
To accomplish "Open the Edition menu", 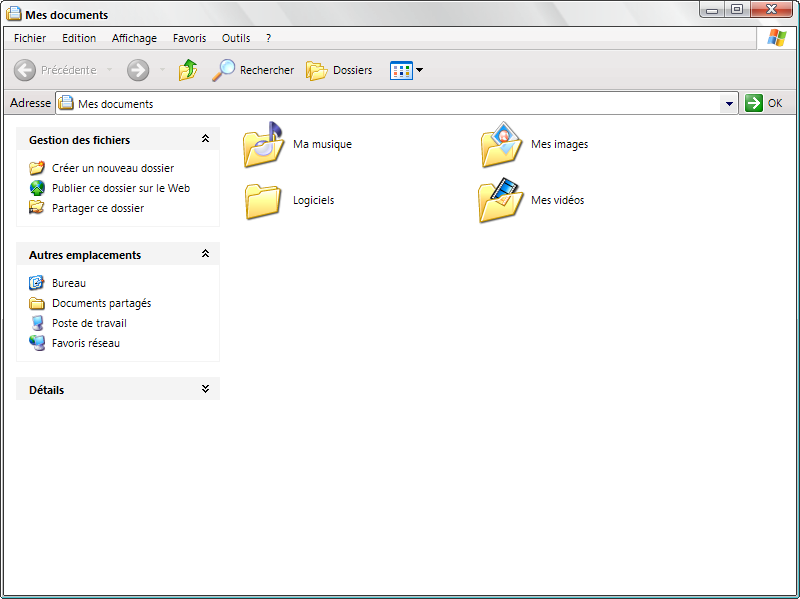I will [79, 38].
